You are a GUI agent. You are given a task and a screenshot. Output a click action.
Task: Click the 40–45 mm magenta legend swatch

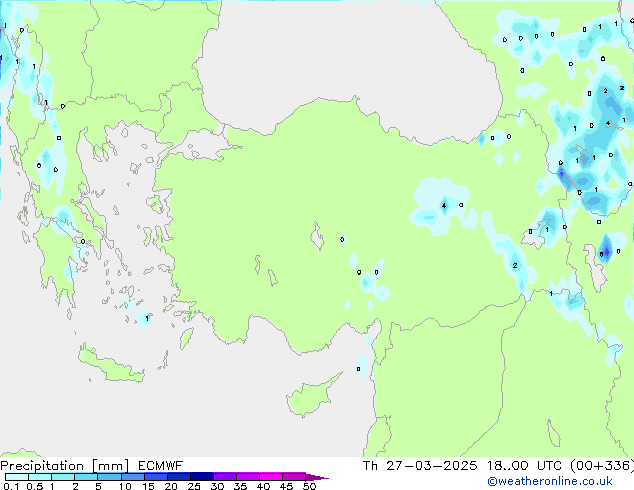coord(271,477)
